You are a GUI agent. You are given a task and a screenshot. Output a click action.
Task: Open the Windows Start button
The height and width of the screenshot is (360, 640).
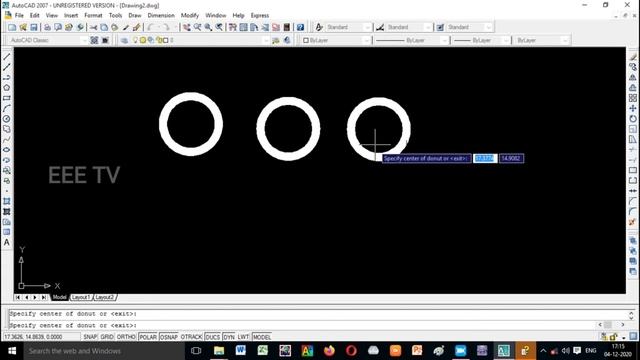tap(12, 351)
